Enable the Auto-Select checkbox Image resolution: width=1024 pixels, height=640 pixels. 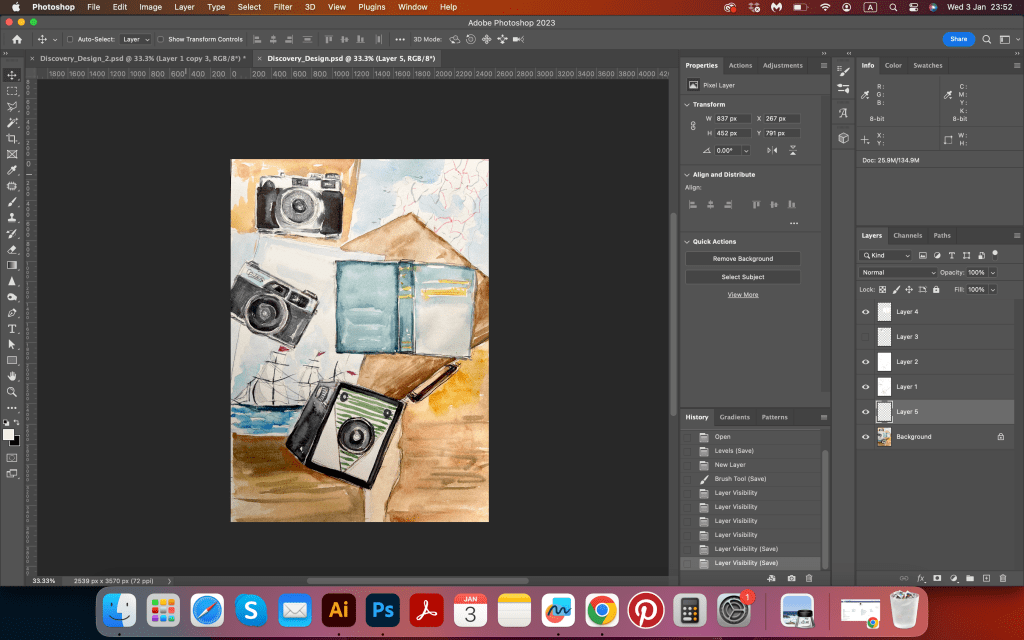(x=70, y=39)
